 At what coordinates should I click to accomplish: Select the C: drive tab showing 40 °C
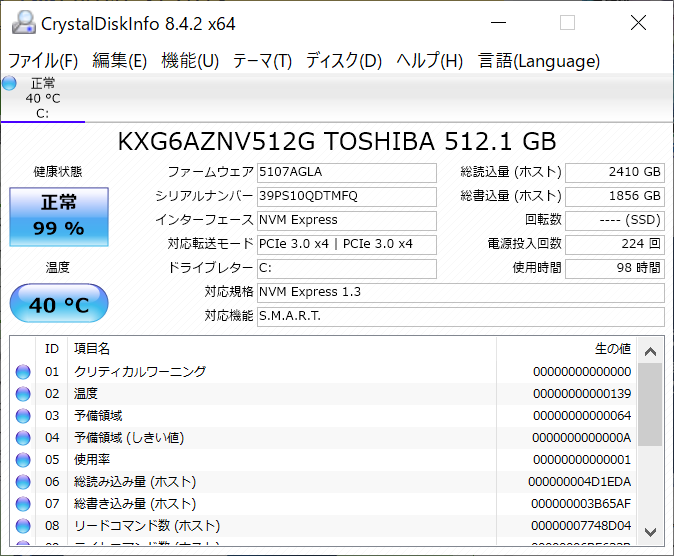coord(43,98)
